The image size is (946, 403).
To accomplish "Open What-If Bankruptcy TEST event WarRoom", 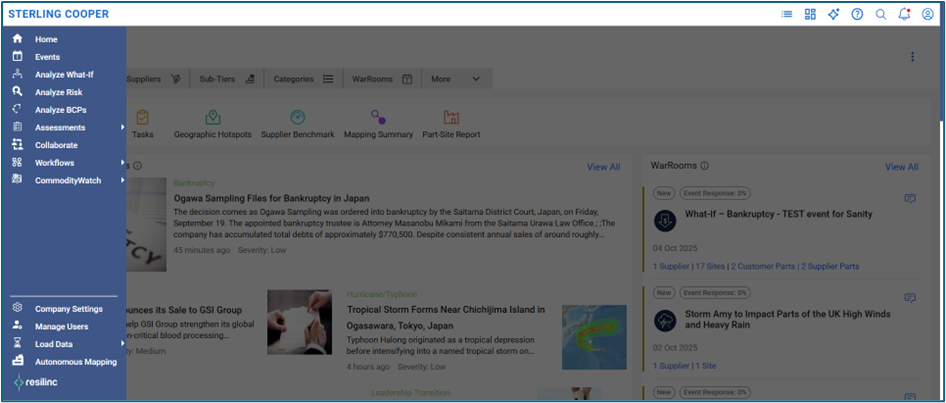I will [778, 214].
